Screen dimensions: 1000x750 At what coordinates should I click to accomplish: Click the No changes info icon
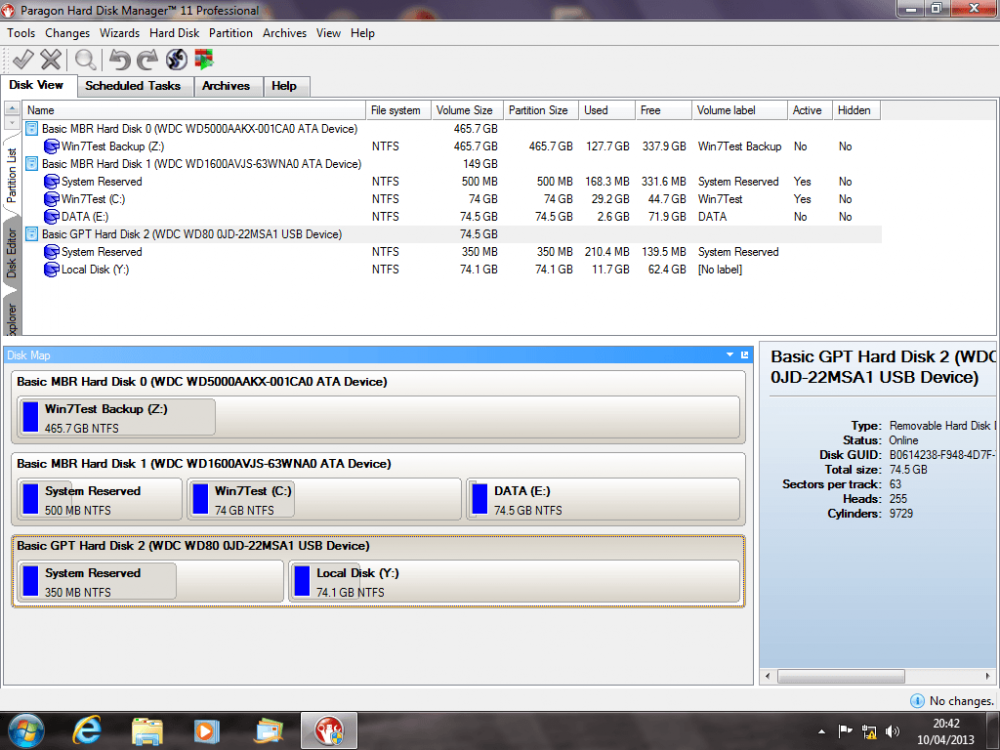(917, 700)
